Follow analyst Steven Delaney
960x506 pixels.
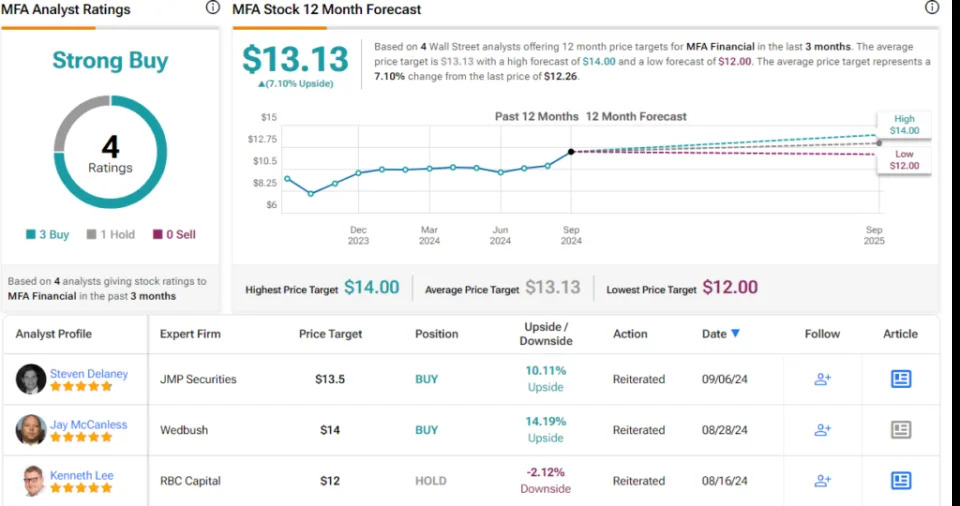[822, 379]
